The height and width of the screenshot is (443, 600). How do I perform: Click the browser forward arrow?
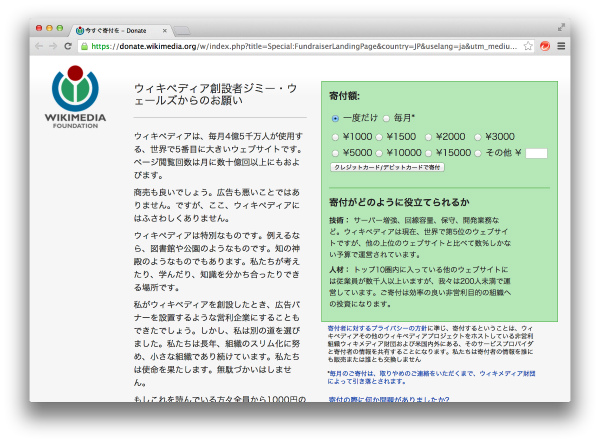(x=53, y=46)
